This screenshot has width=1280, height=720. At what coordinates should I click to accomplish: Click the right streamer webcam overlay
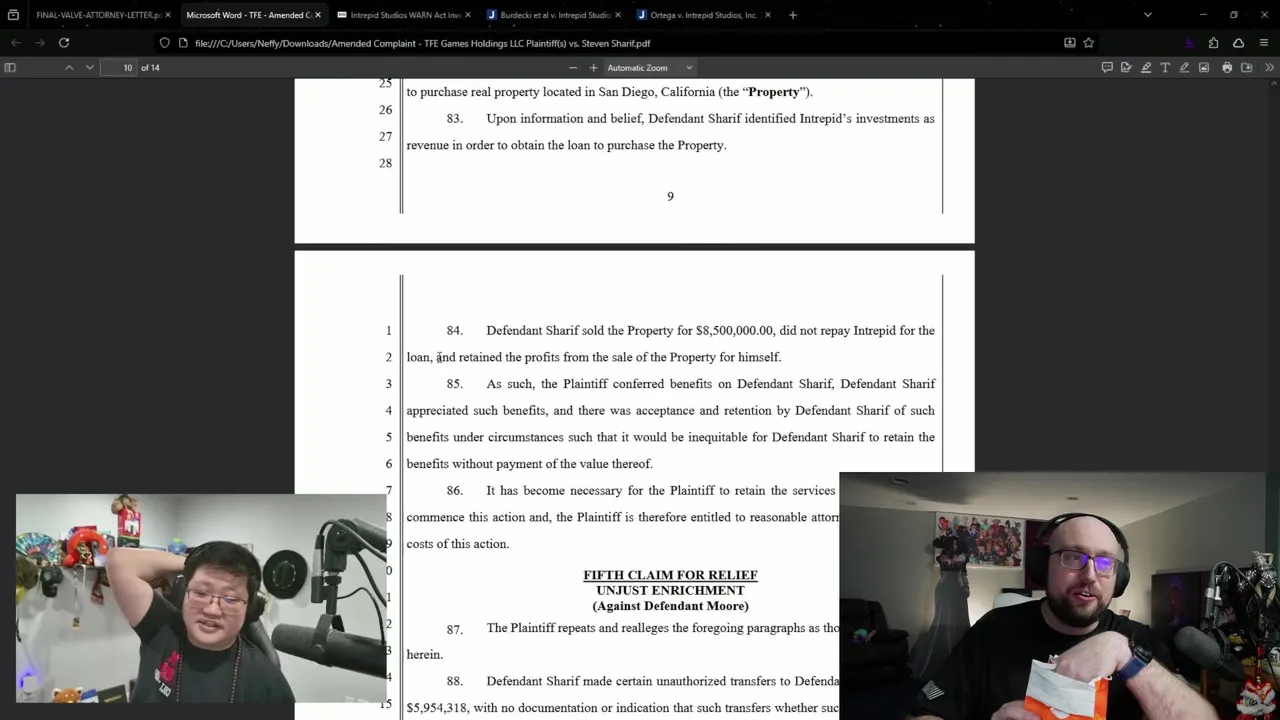coord(1053,596)
